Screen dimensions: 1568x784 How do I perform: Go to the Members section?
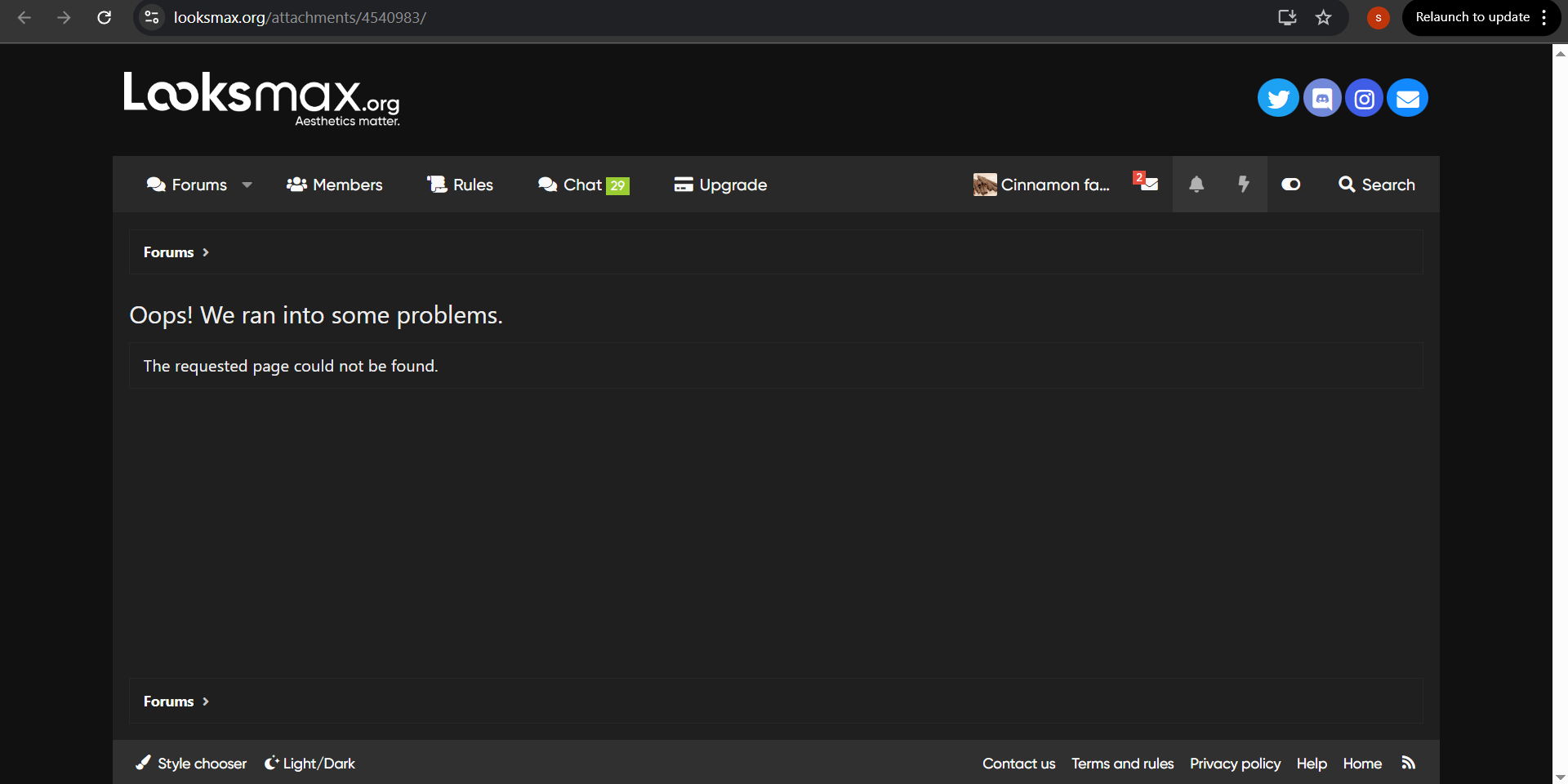[334, 185]
